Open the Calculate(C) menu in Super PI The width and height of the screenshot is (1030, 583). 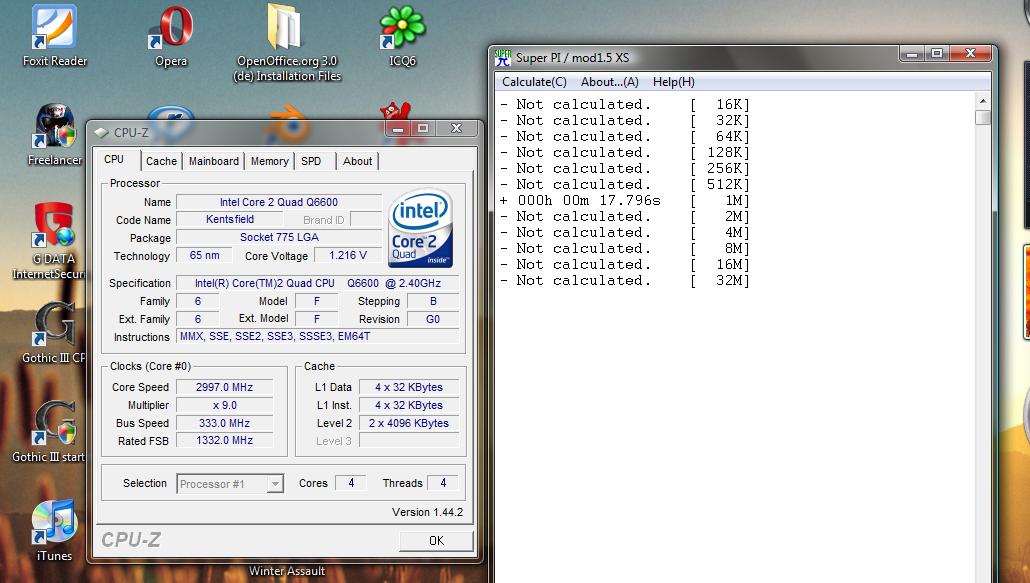point(534,82)
